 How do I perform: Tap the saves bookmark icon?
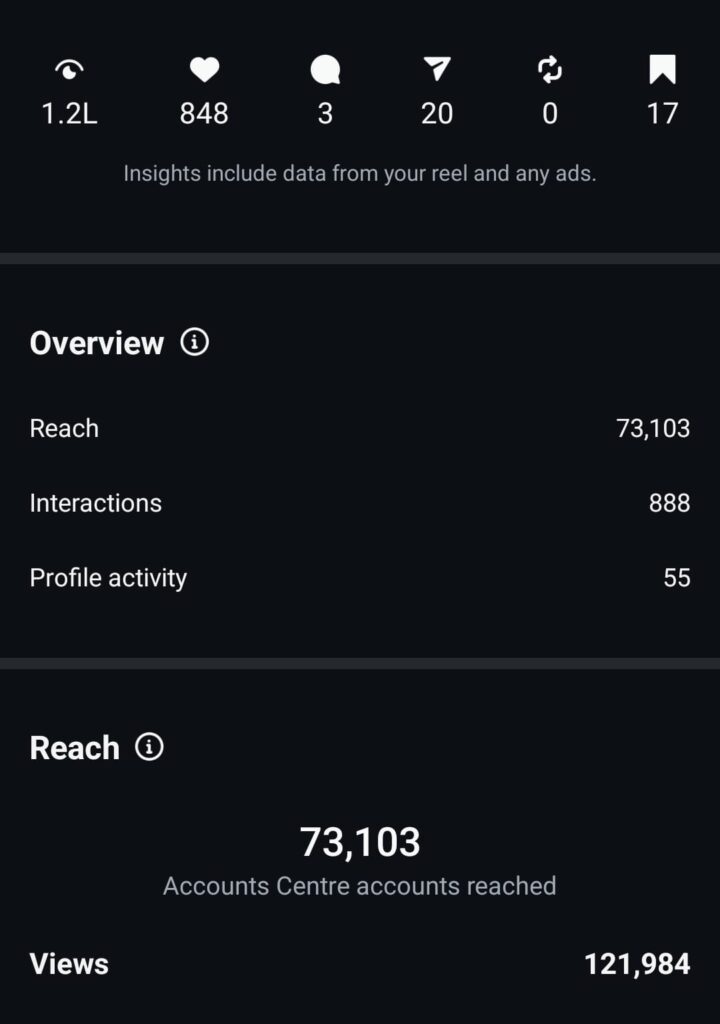(662, 69)
